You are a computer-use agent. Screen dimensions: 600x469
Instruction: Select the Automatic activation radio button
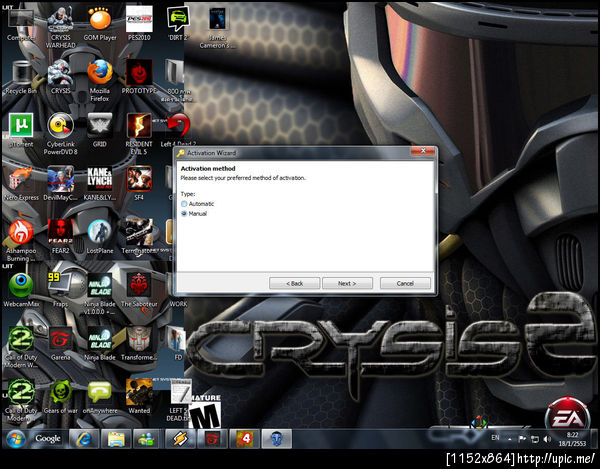[x=184, y=204]
